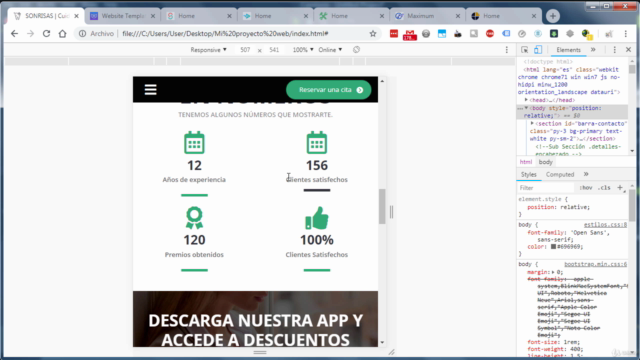Open DevTools customize menu
Viewport: 640px width, 360px height.
click(614, 50)
